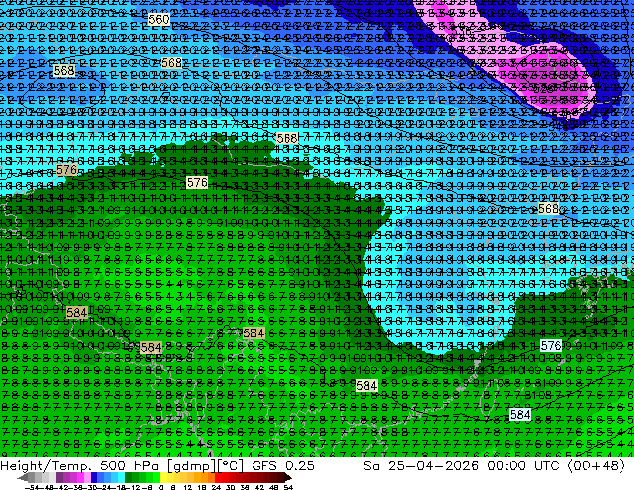Click the '[°C]' unit text

[x=231, y=466]
